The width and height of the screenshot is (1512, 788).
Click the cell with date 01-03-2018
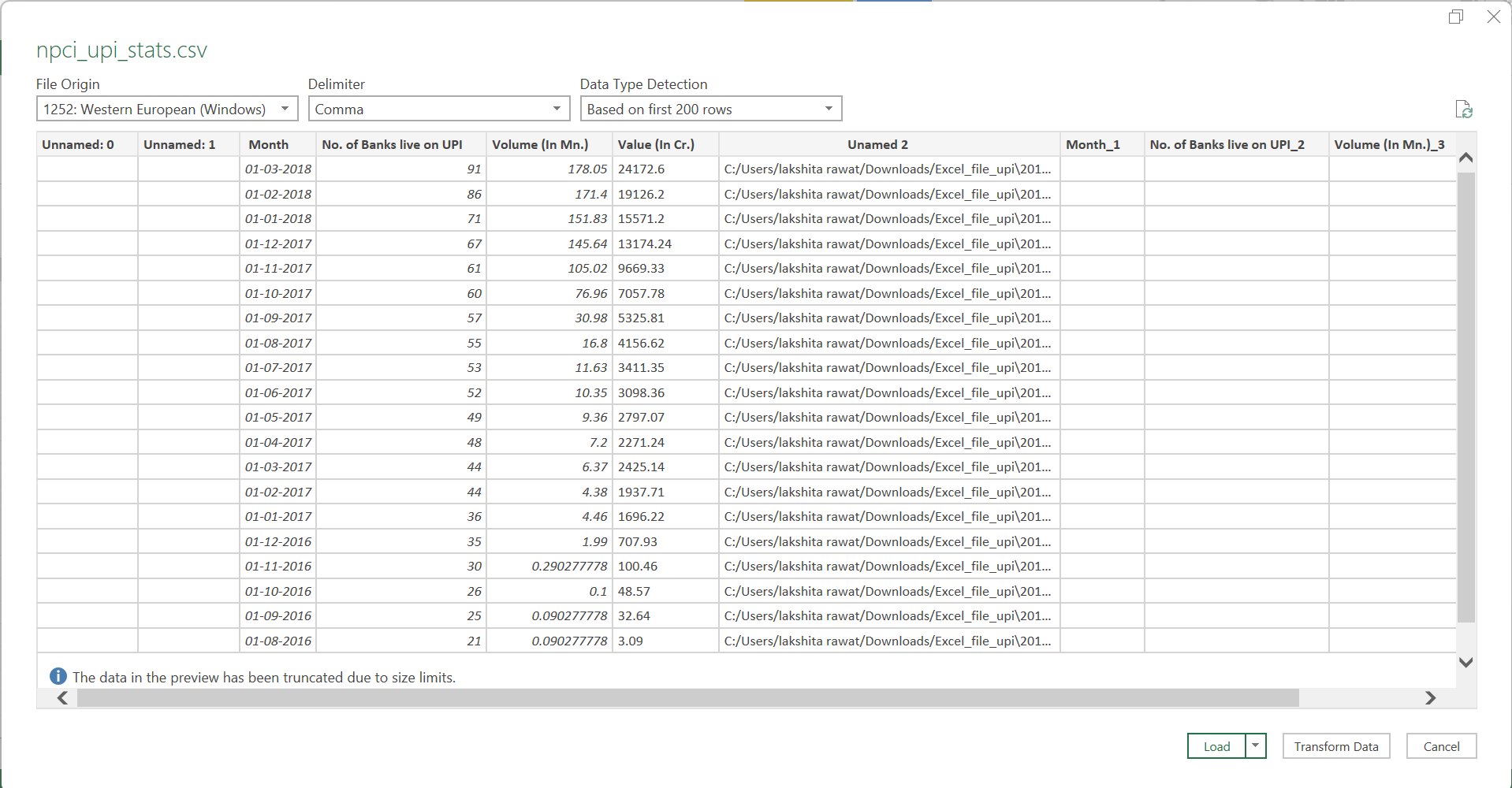click(x=277, y=169)
